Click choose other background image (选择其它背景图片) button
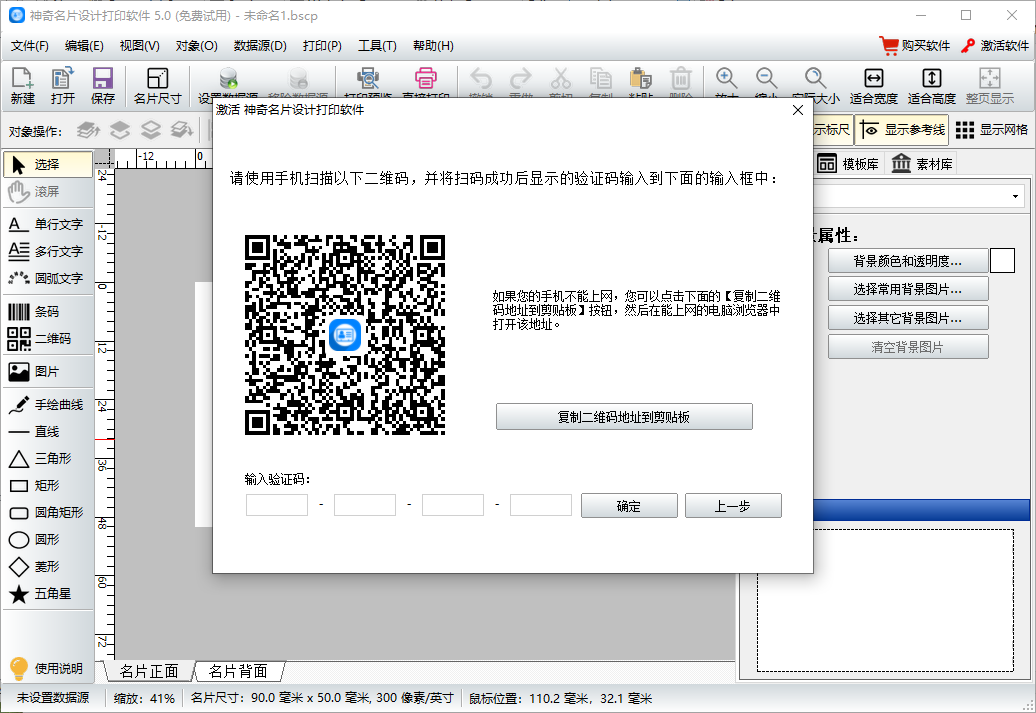 [908, 319]
